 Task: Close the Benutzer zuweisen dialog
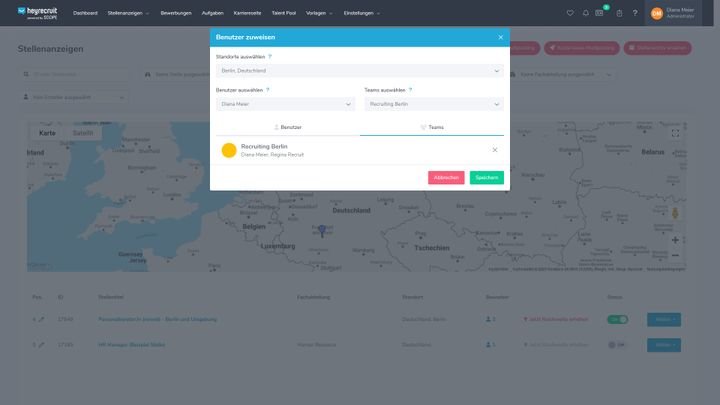click(x=501, y=37)
